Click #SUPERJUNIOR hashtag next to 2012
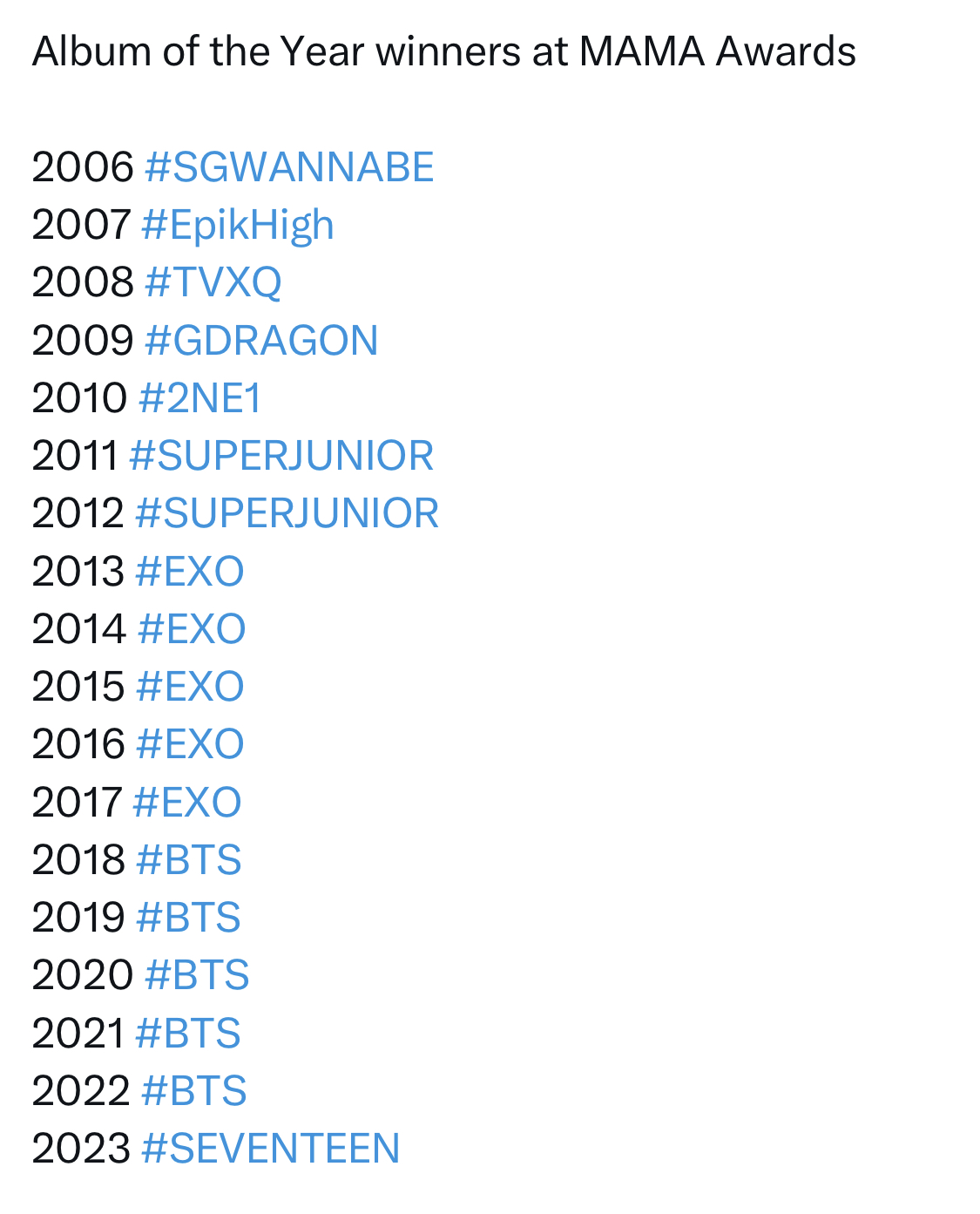Viewport: 980px width, 1214px height. pyautogui.click(x=287, y=512)
